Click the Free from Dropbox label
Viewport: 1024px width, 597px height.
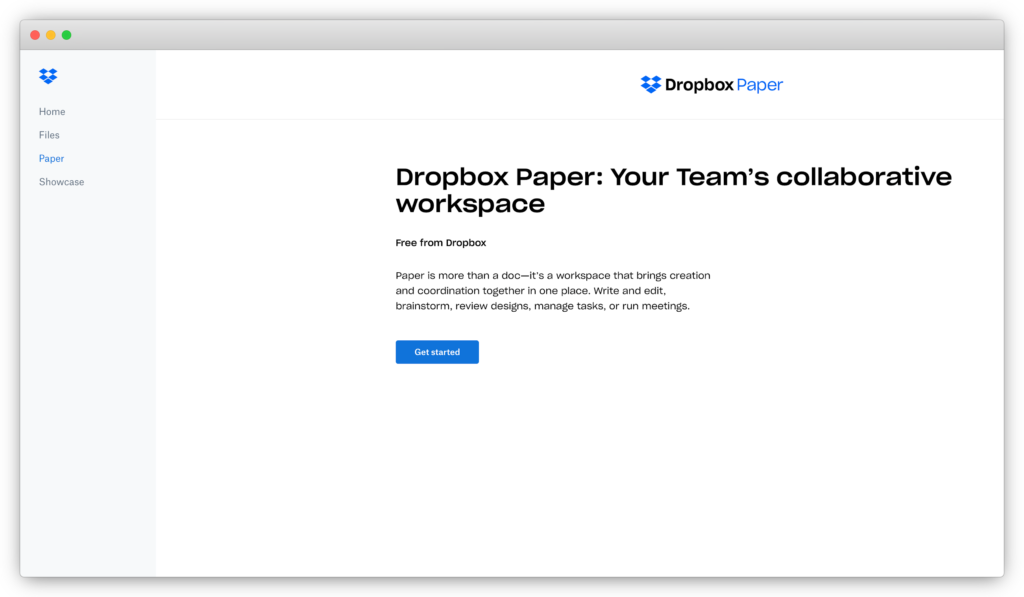[440, 242]
